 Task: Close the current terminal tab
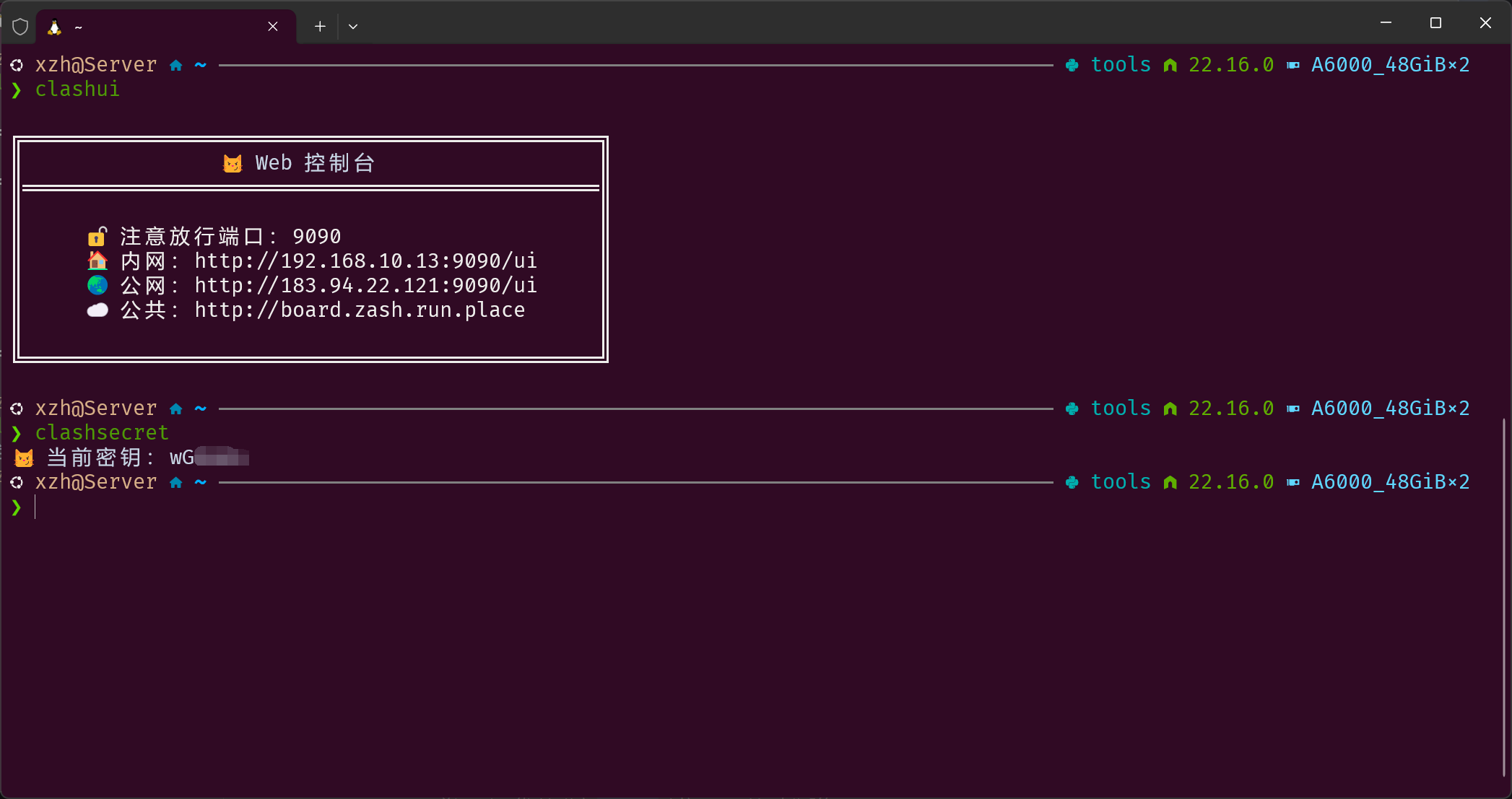[273, 27]
